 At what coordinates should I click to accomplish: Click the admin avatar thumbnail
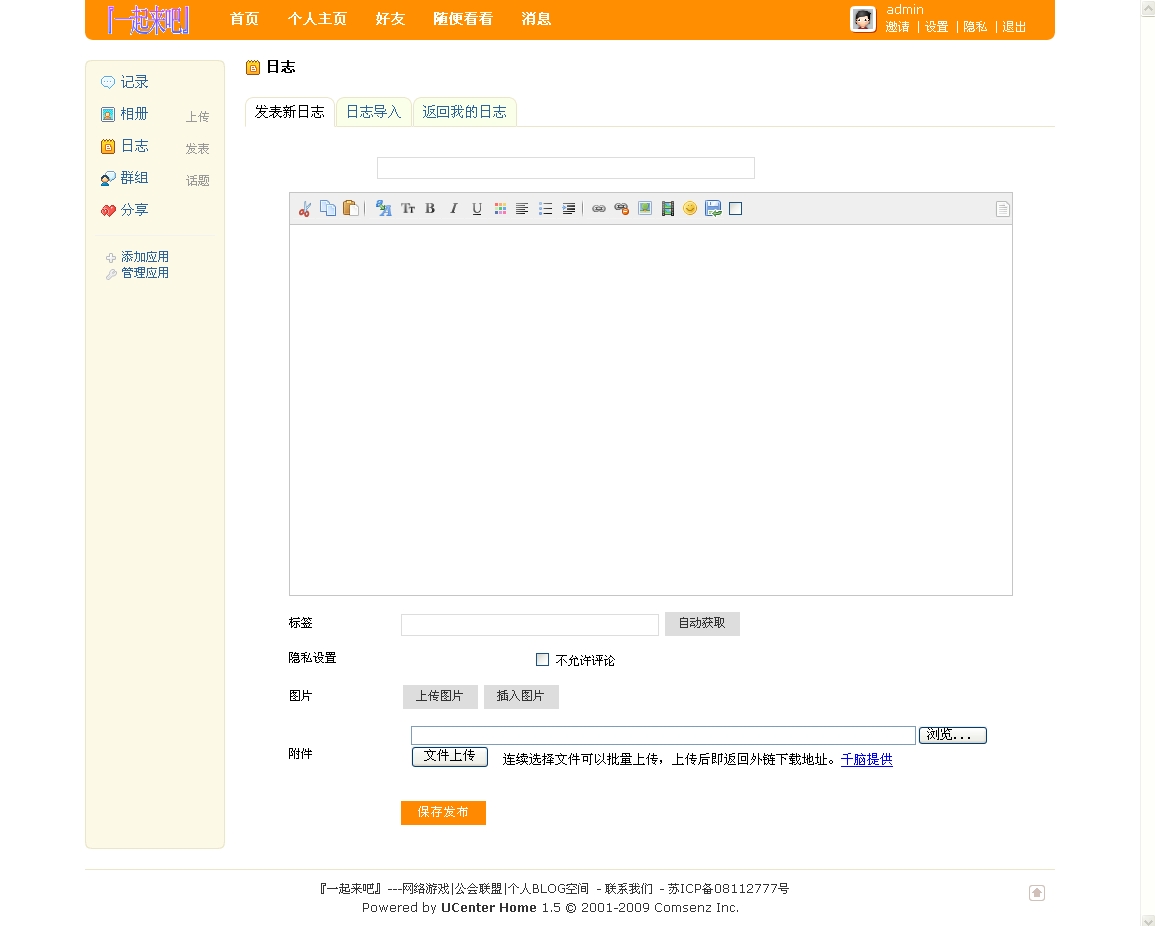(x=863, y=19)
